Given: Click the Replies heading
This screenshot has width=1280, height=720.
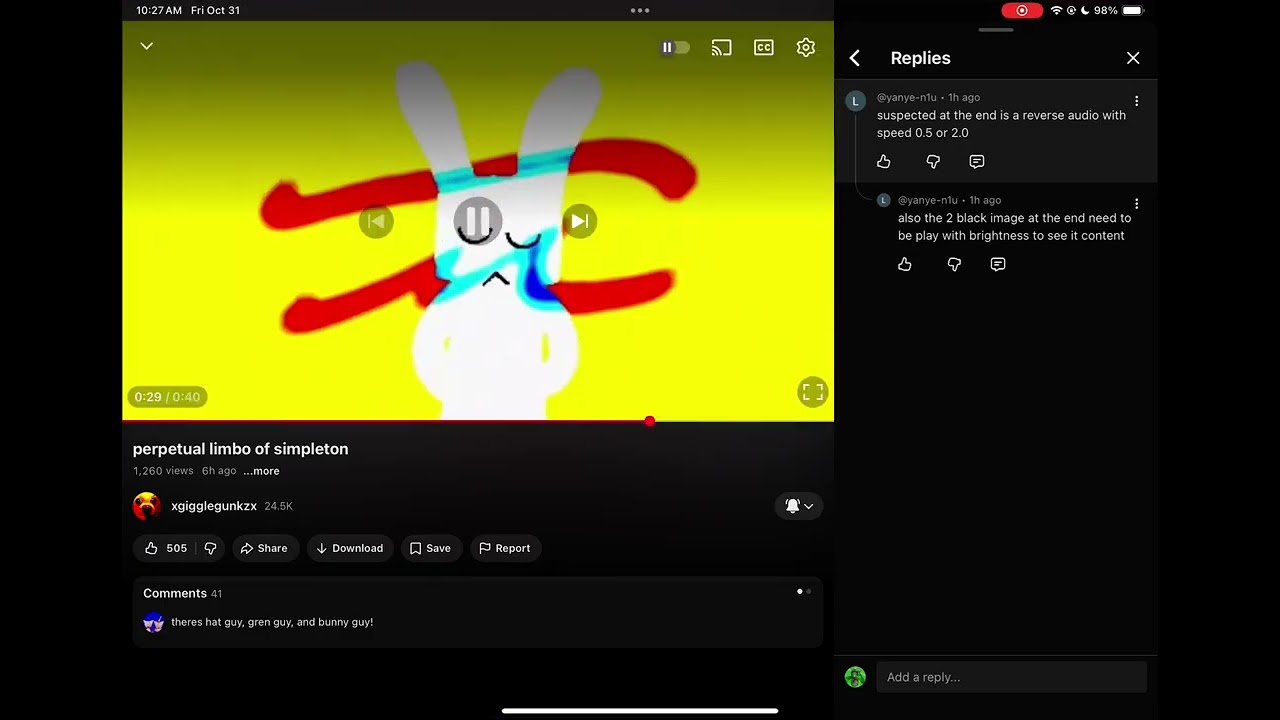Looking at the screenshot, I should point(920,58).
